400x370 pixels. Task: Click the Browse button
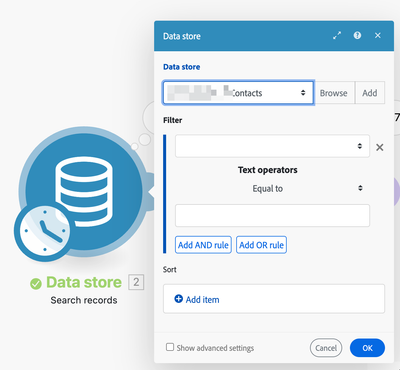click(334, 93)
